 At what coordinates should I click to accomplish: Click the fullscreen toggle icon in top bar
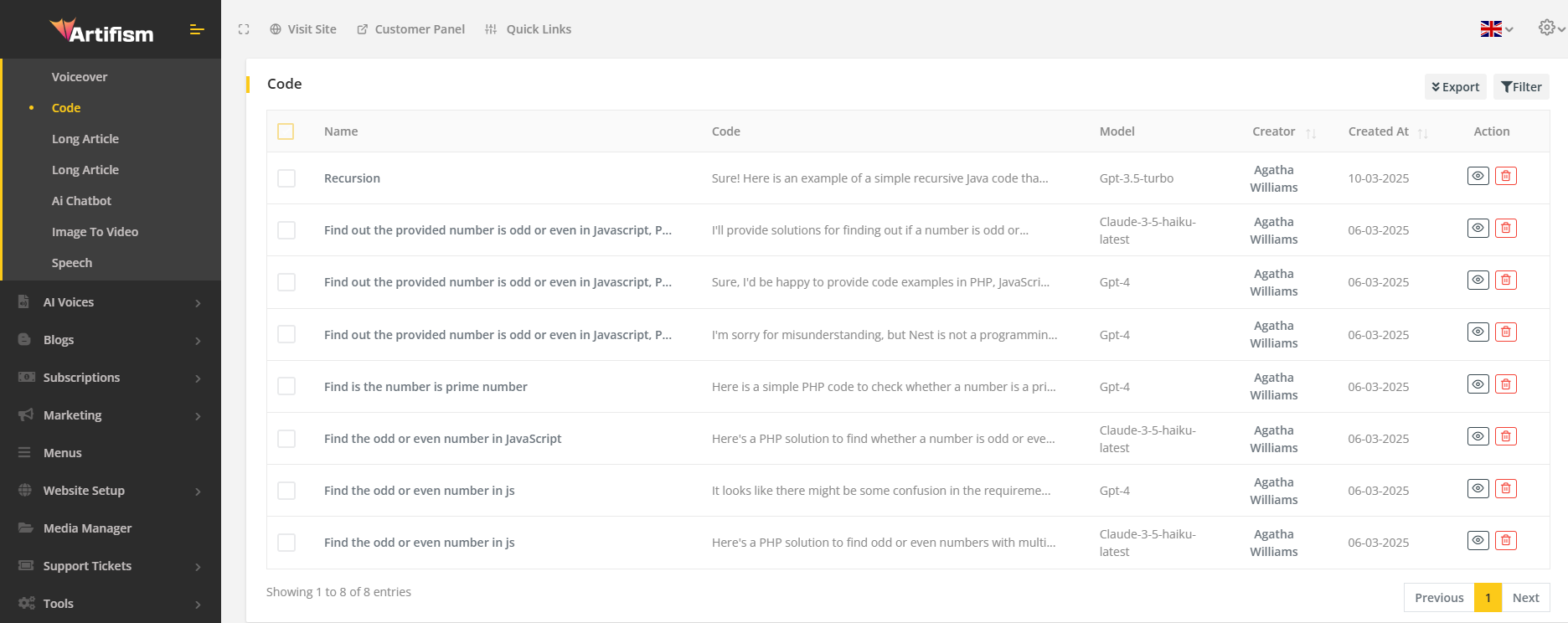(244, 29)
